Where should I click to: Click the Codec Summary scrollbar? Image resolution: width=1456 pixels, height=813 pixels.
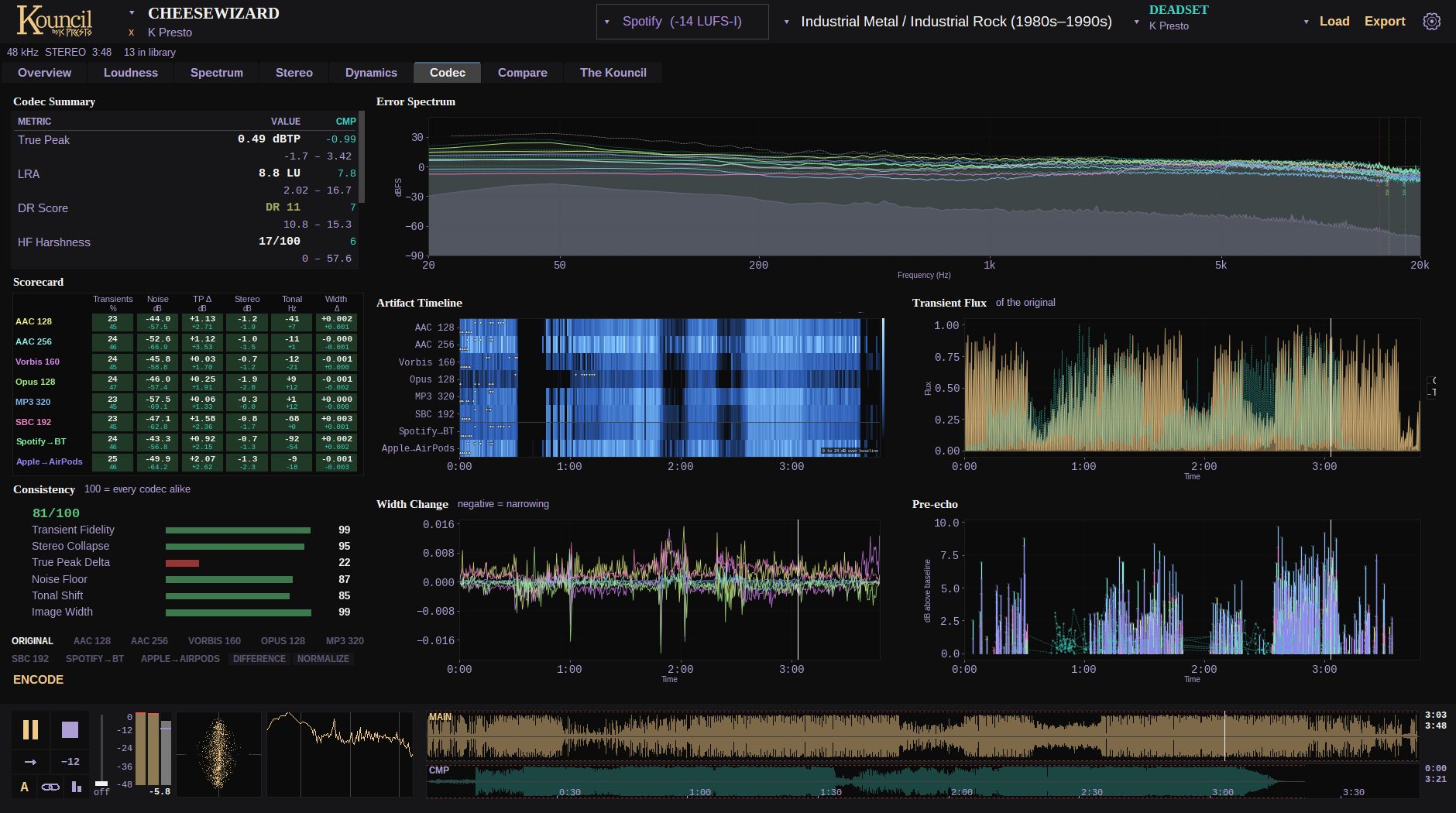(362, 159)
